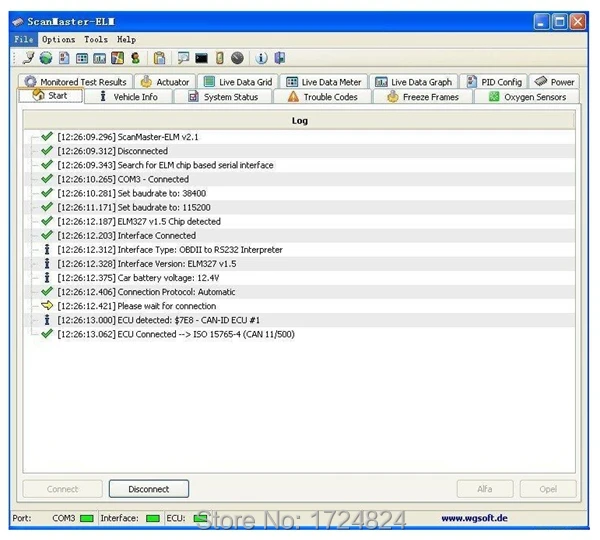Select log row 'ScanMaster-ELM v2.1'
The height and width of the screenshot is (540, 600).
click(299, 137)
